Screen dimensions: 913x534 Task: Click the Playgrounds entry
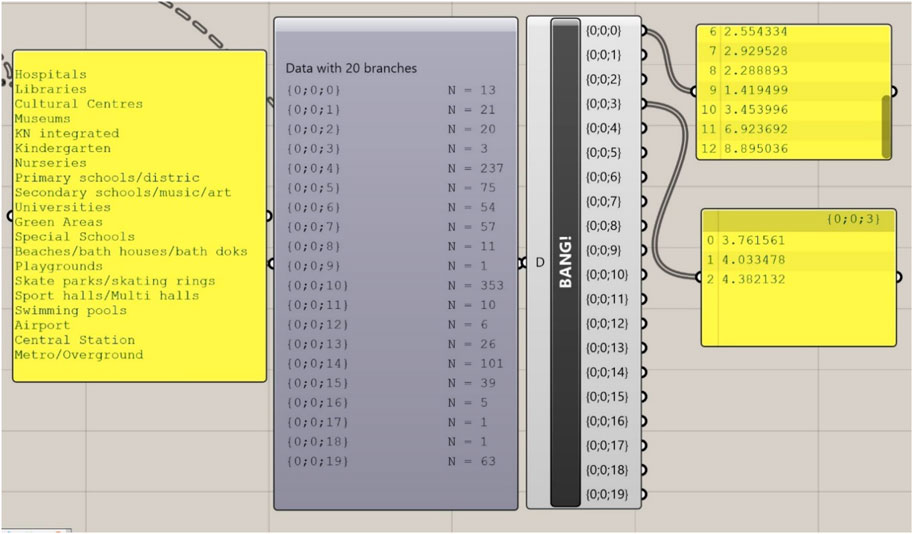pyautogui.click(x=59, y=266)
